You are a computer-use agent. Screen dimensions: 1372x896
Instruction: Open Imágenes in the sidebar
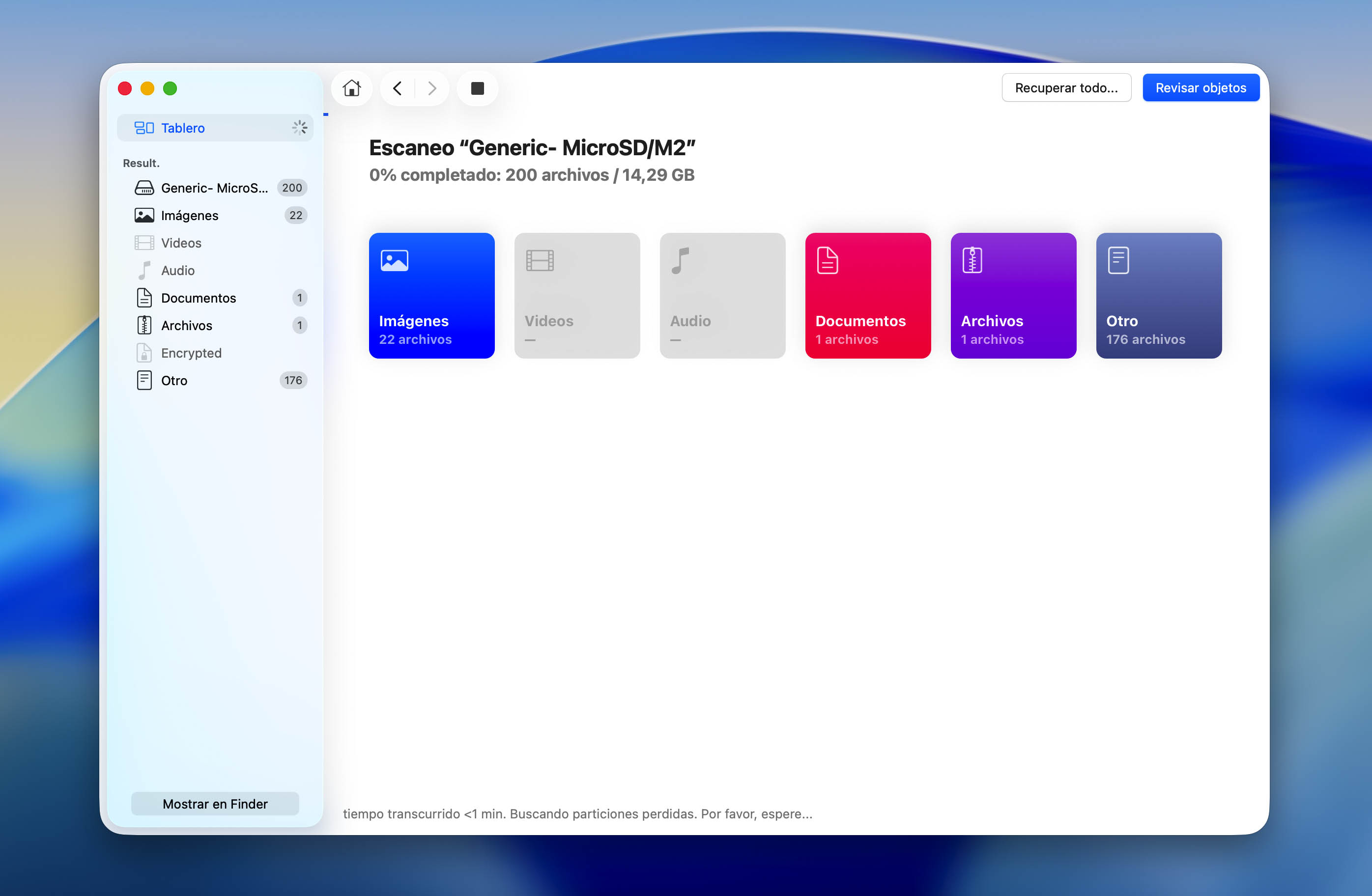215,216
